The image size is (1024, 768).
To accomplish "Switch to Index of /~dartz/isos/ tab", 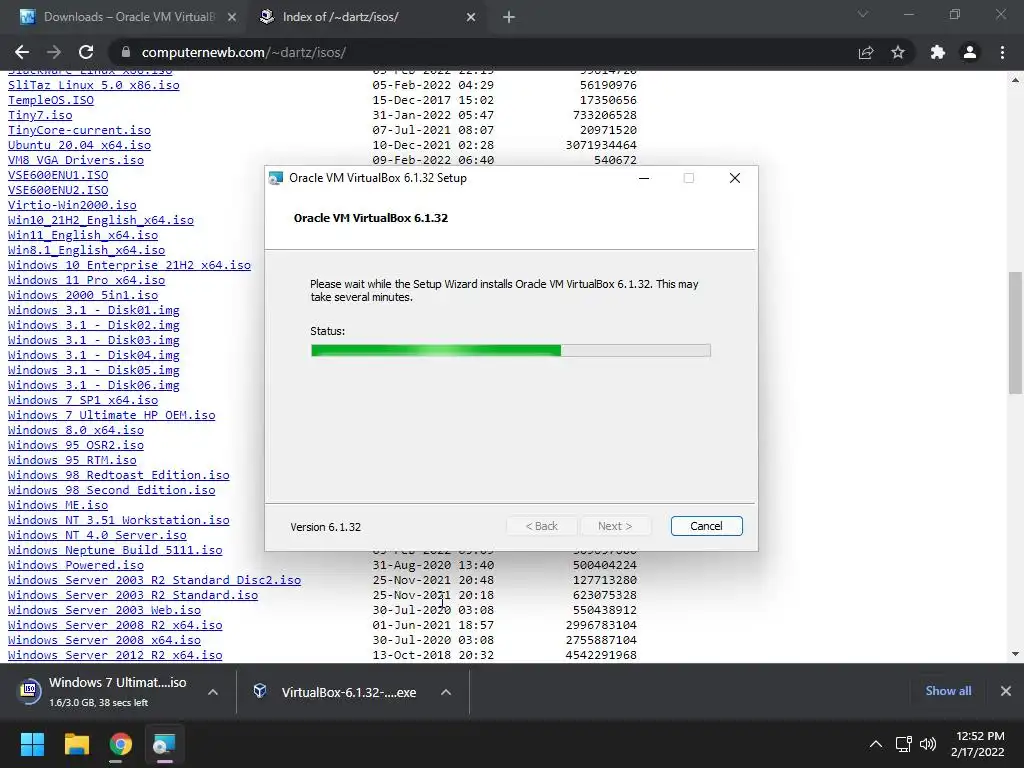I will (x=368, y=17).
